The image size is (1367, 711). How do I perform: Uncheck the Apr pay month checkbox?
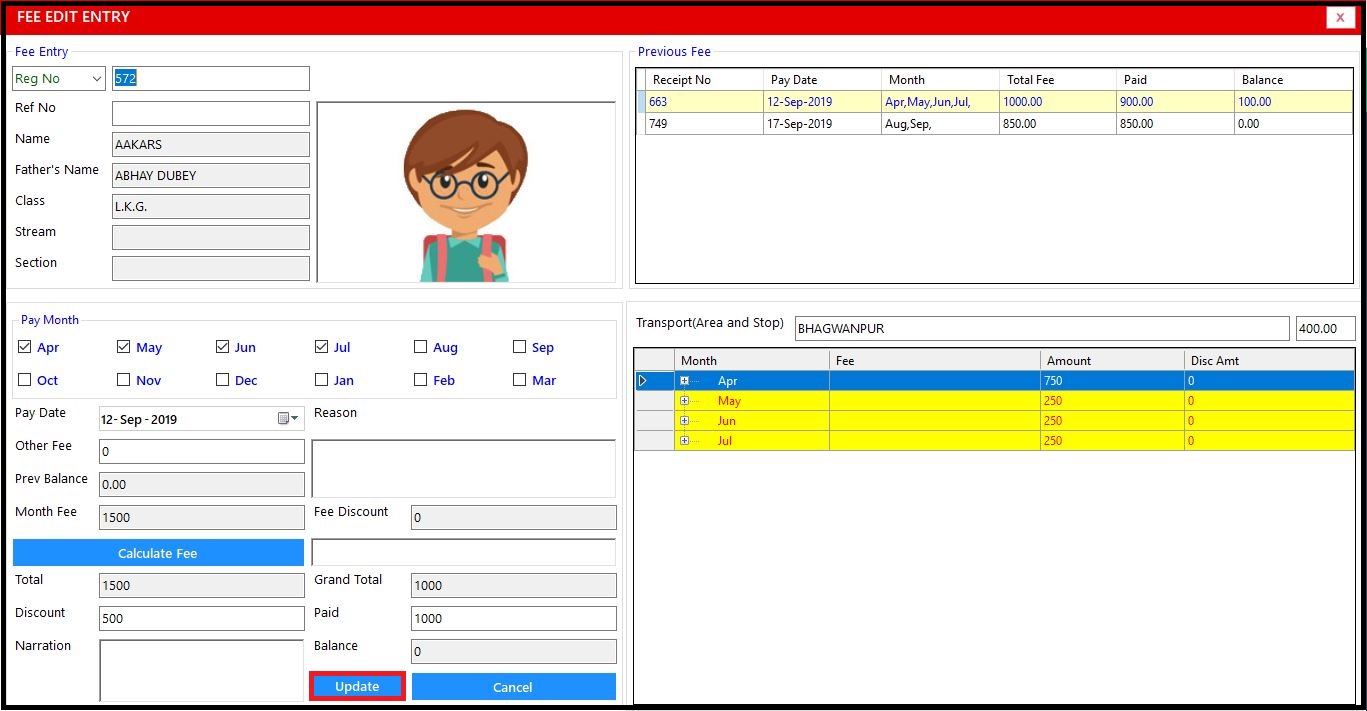point(25,347)
